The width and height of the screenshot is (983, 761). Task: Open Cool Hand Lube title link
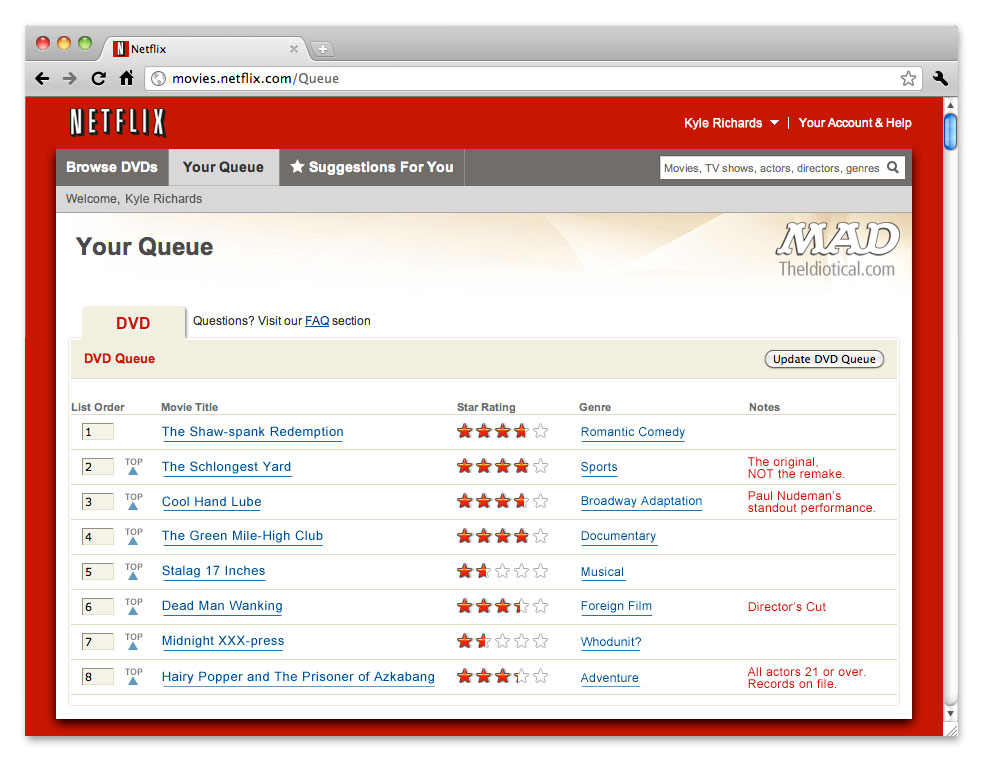pyautogui.click(x=211, y=502)
